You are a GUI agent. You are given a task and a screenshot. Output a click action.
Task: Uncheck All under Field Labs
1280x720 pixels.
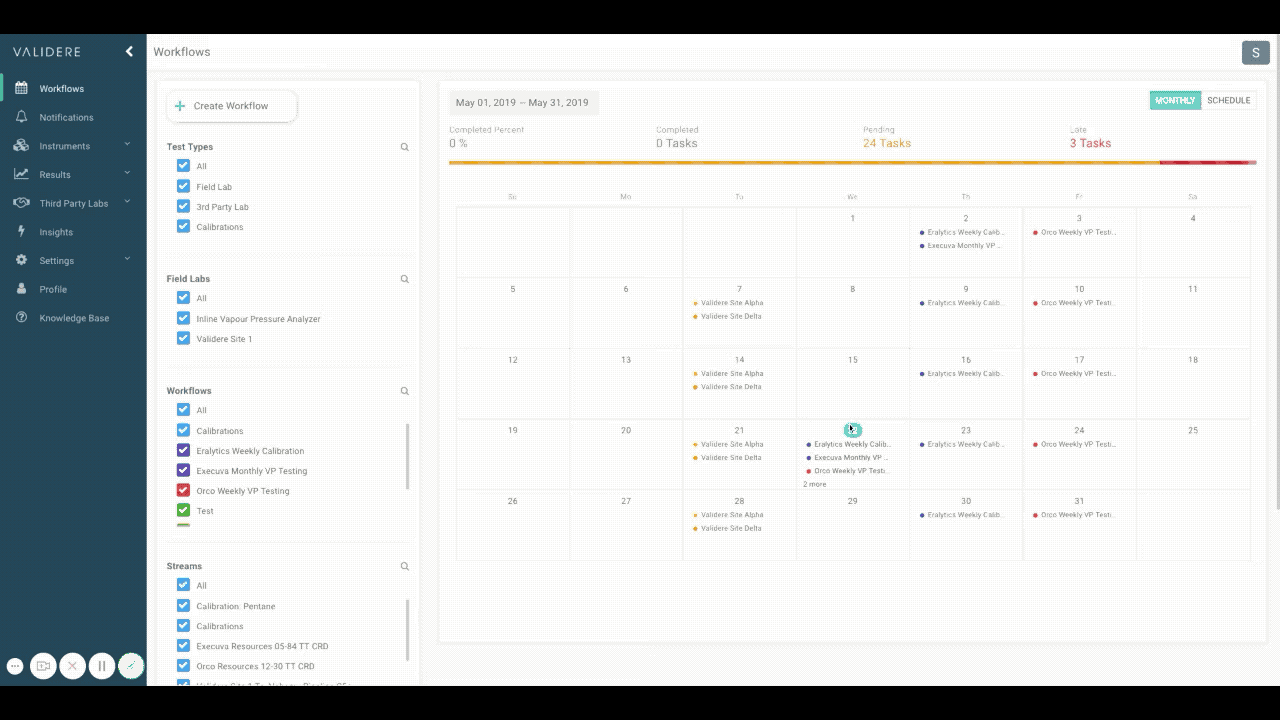click(183, 298)
